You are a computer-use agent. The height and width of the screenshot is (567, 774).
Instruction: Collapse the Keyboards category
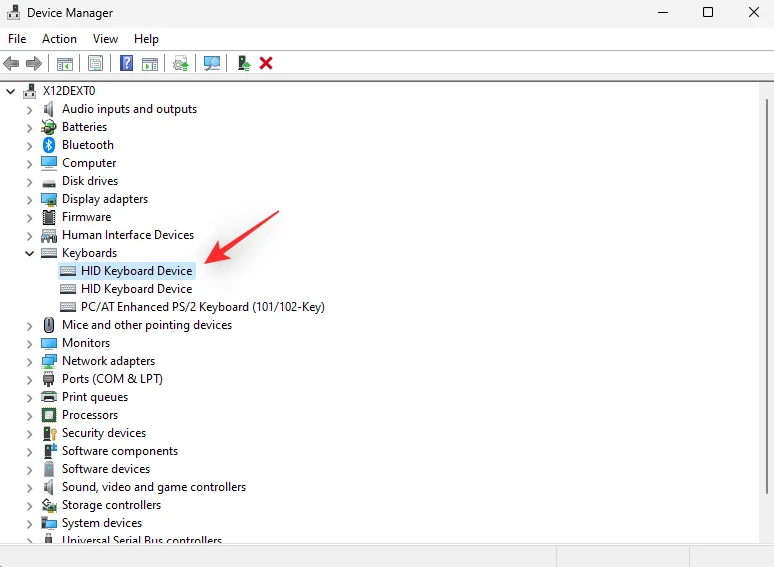coord(29,253)
